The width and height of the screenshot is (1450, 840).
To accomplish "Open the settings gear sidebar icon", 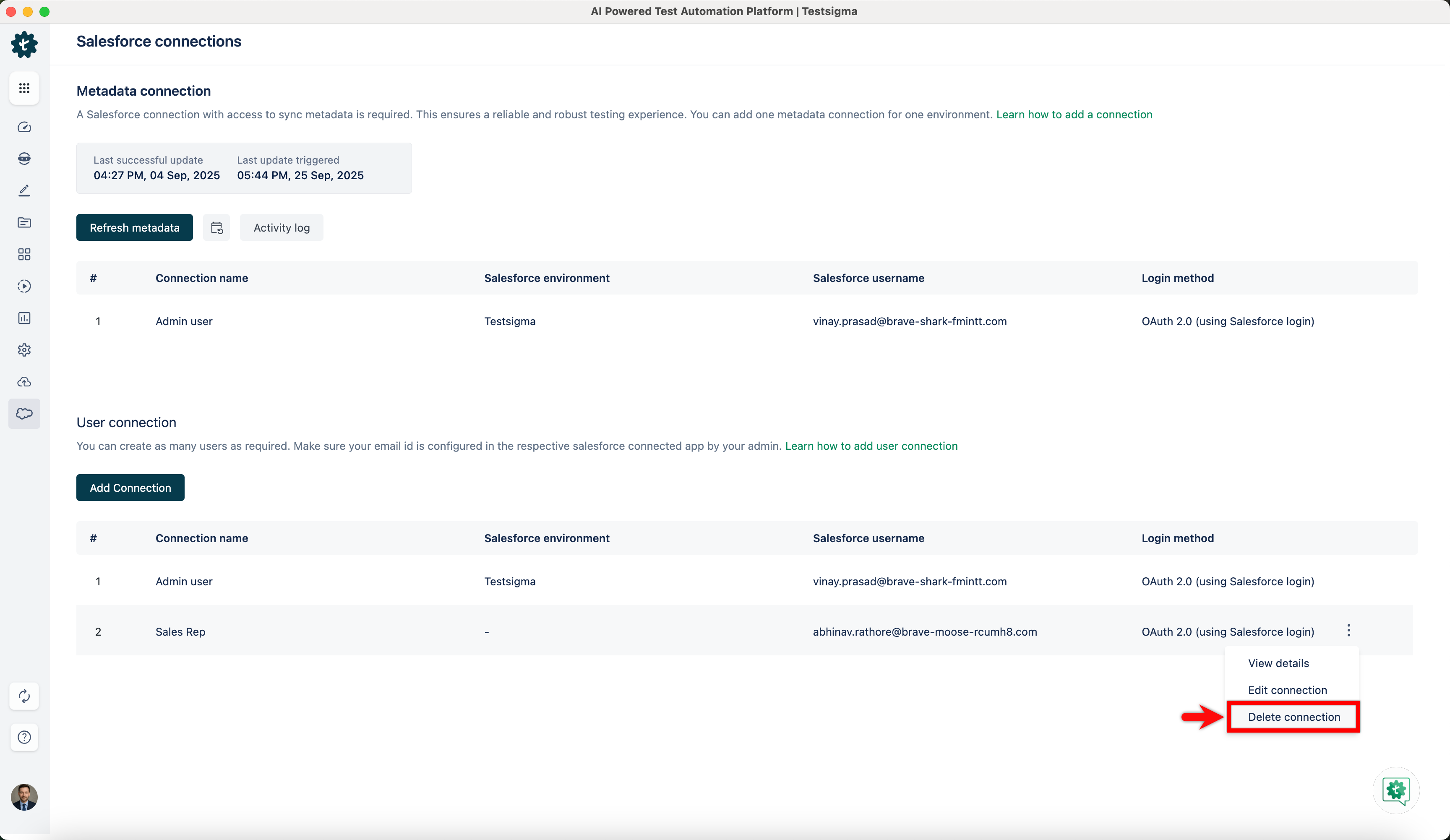I will [24, 350].
